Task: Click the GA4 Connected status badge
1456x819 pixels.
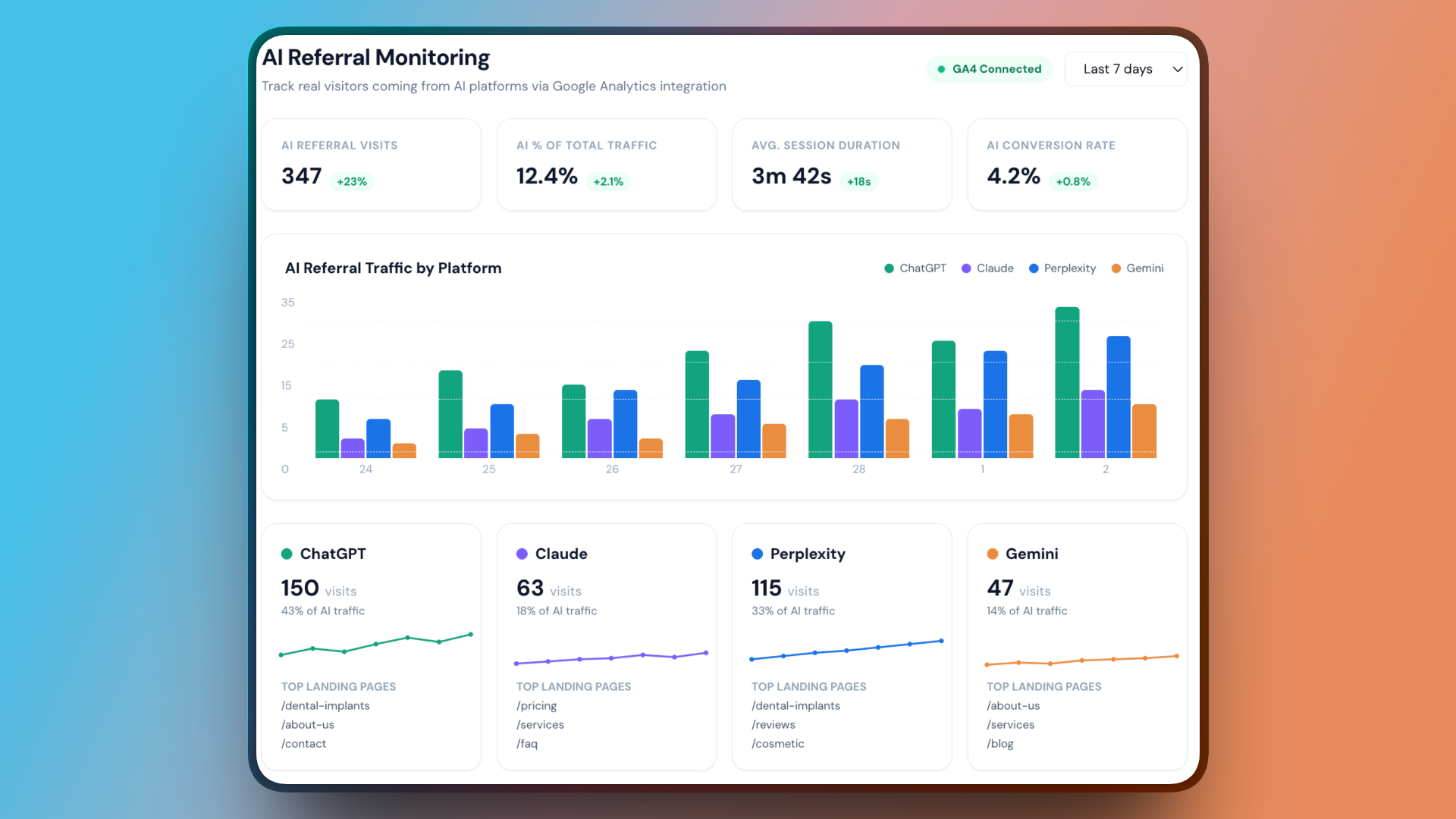Action: point(989,69)
